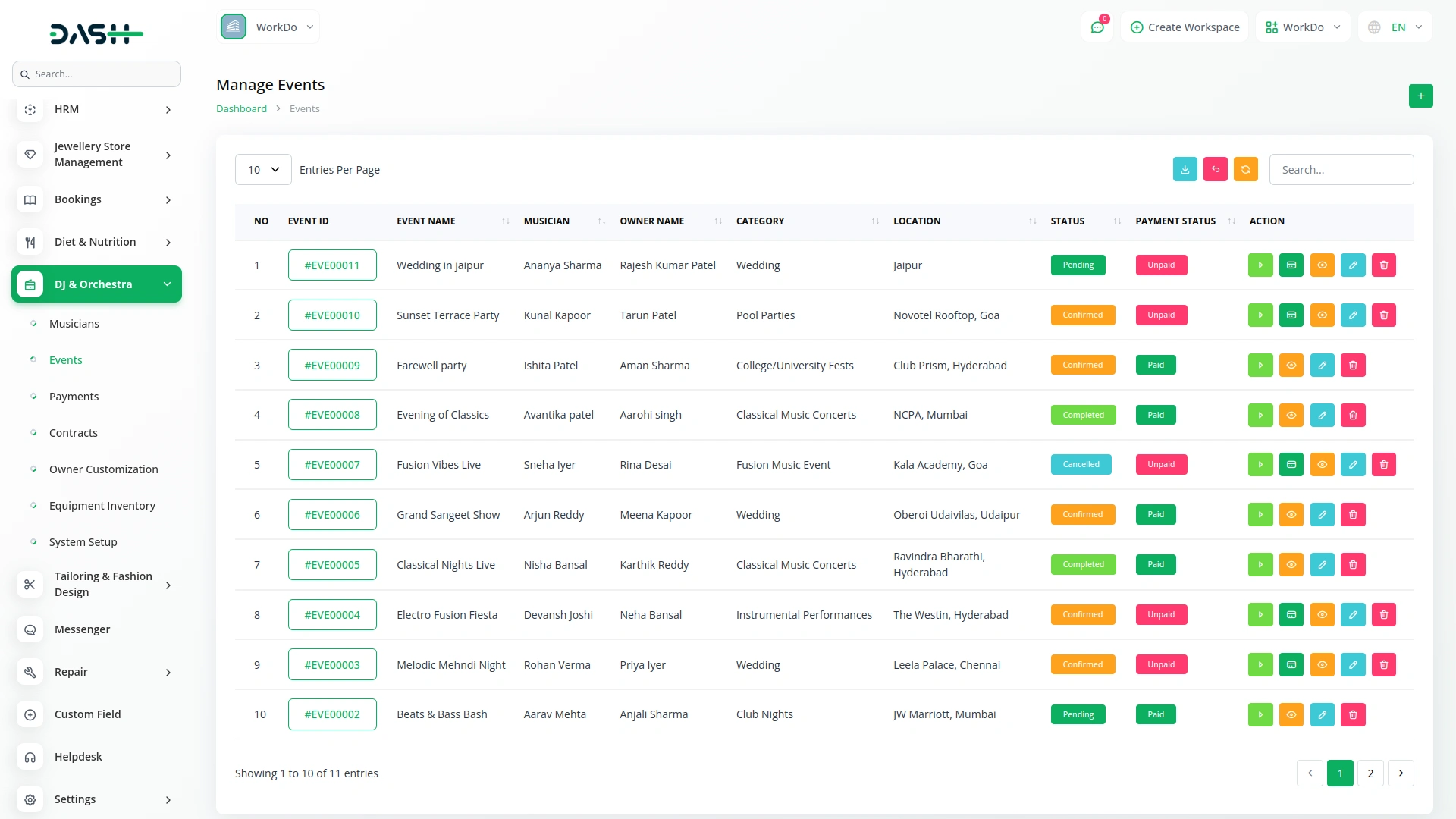View details of Evening of Classics event
Image resolution: width=1456 pixels, height=819 pixels.
coord(1291,416)
